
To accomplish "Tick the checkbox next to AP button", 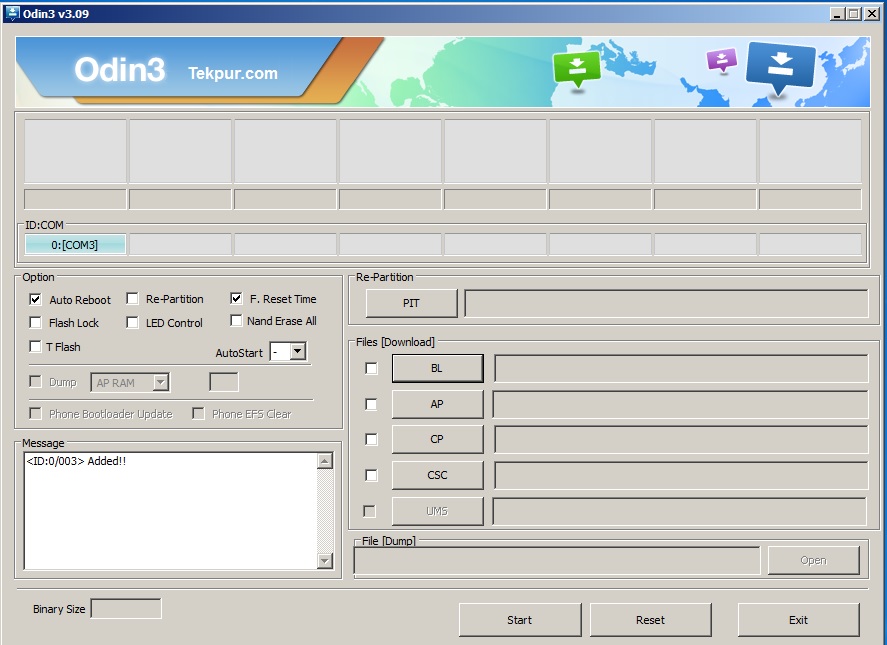I will pos(371,404).
